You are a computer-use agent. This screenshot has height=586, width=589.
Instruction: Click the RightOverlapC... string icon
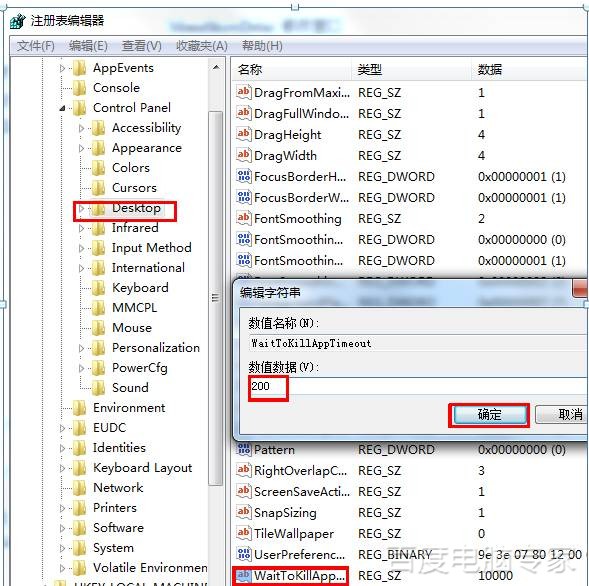click(x=243, y=470)
